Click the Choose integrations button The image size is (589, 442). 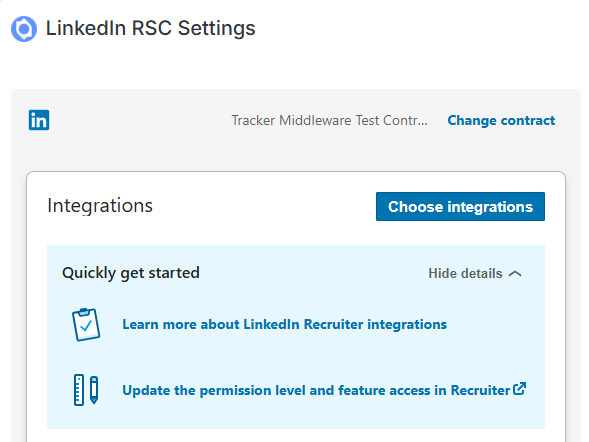pos(460,207)
